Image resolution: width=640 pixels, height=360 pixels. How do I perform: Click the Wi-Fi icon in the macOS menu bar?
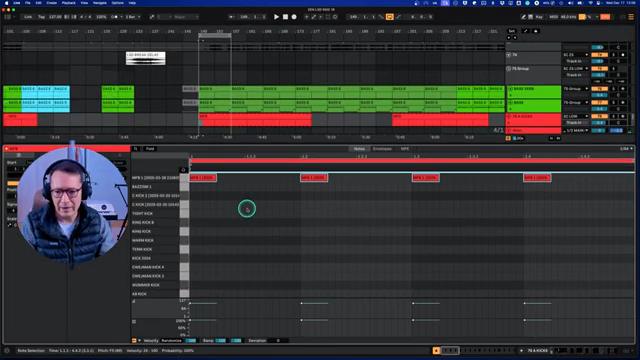pos(590,3)
